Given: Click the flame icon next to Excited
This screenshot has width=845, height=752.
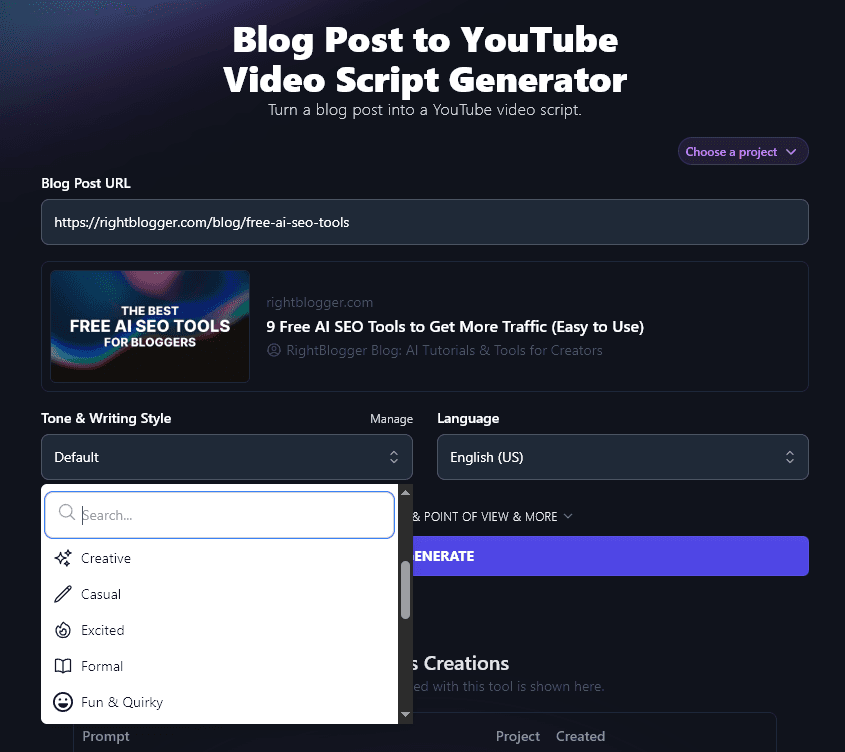Looking at the screenshot, I should pyautogui.click(x=63, y=630).
